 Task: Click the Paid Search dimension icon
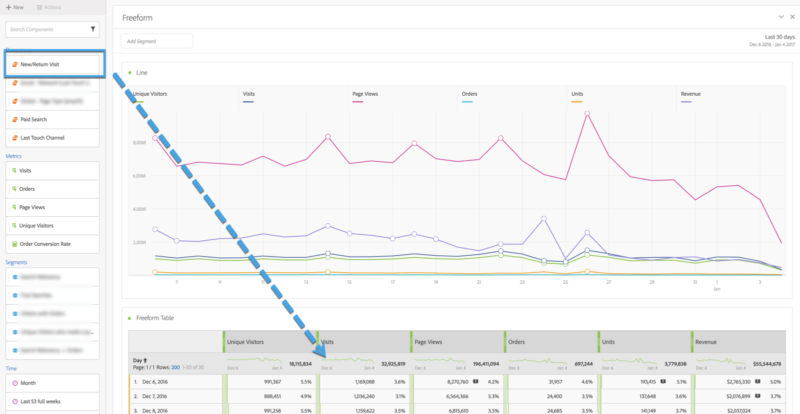[15, 119]
